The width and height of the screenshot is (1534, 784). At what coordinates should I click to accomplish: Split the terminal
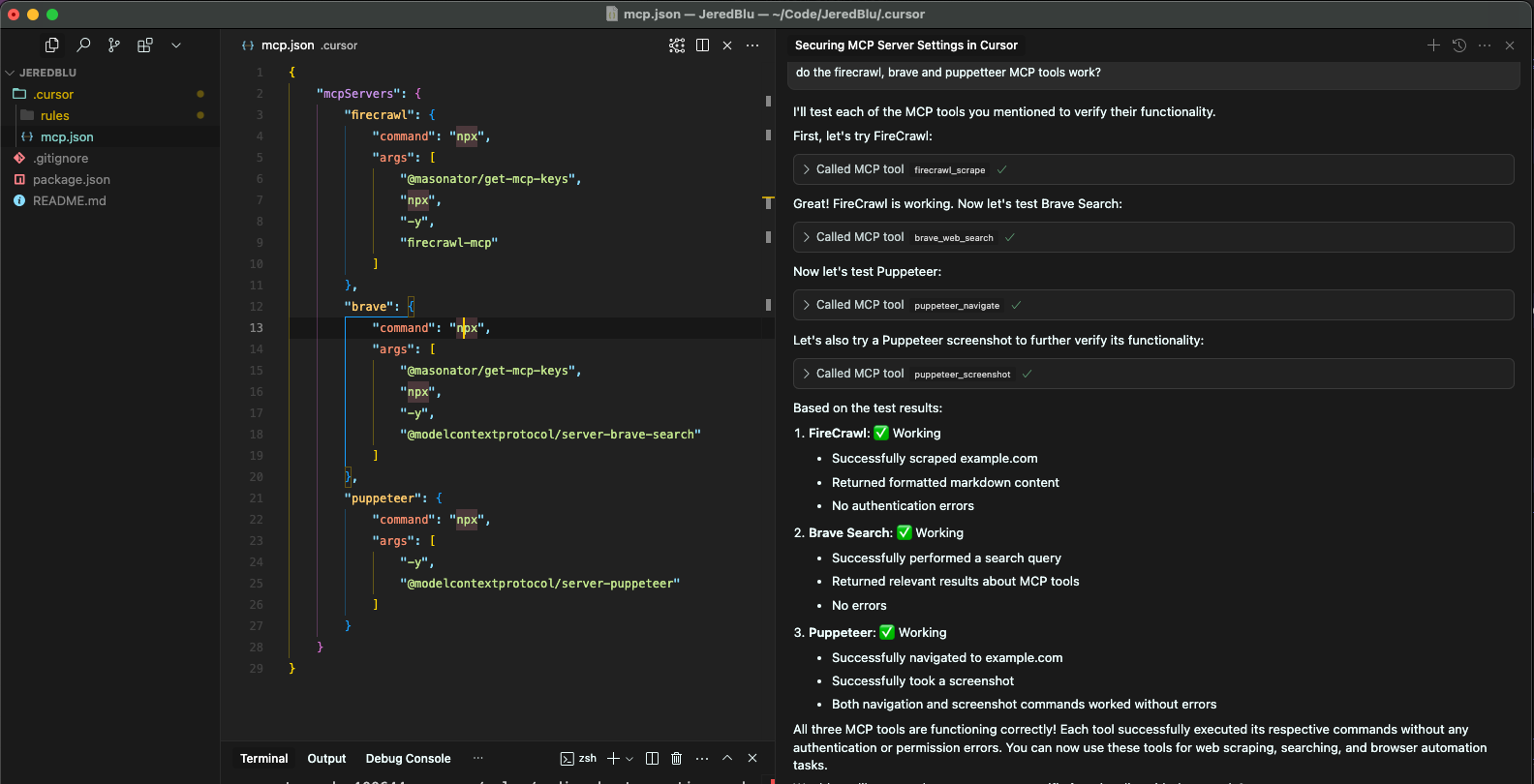[x=652, y=759]
